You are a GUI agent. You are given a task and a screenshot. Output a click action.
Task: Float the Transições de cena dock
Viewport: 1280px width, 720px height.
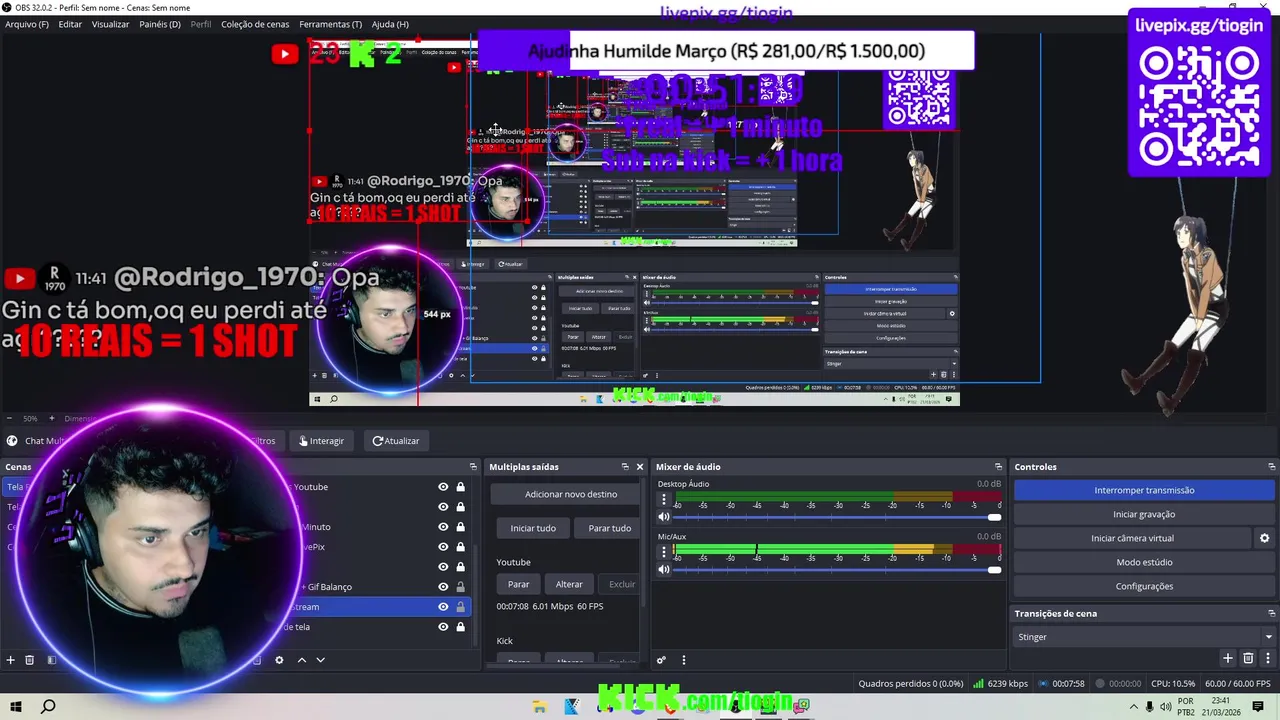click(1271, 614)
